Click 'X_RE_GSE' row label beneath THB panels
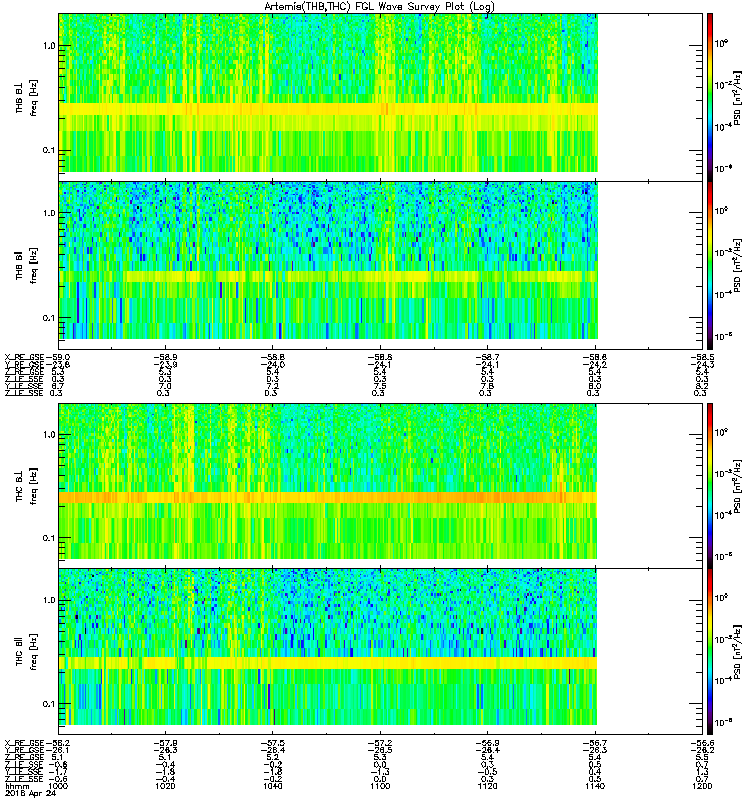The image size is (750, 800). tap(24, 358)
